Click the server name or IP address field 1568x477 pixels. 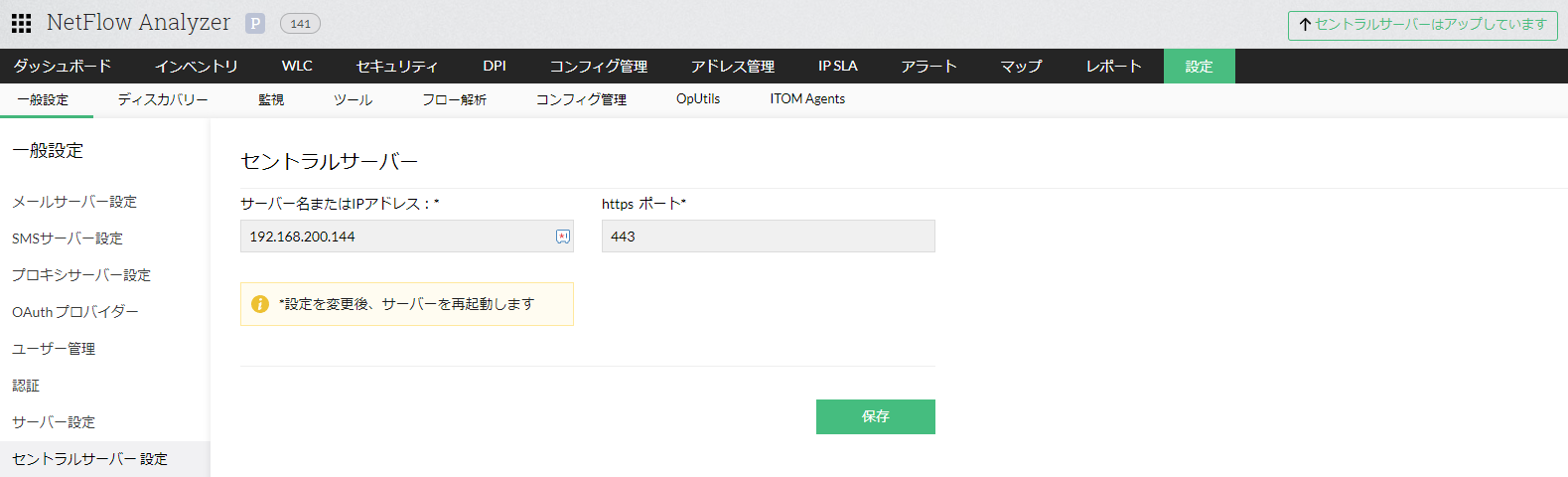pyautogui.click(x=397, y=237)
